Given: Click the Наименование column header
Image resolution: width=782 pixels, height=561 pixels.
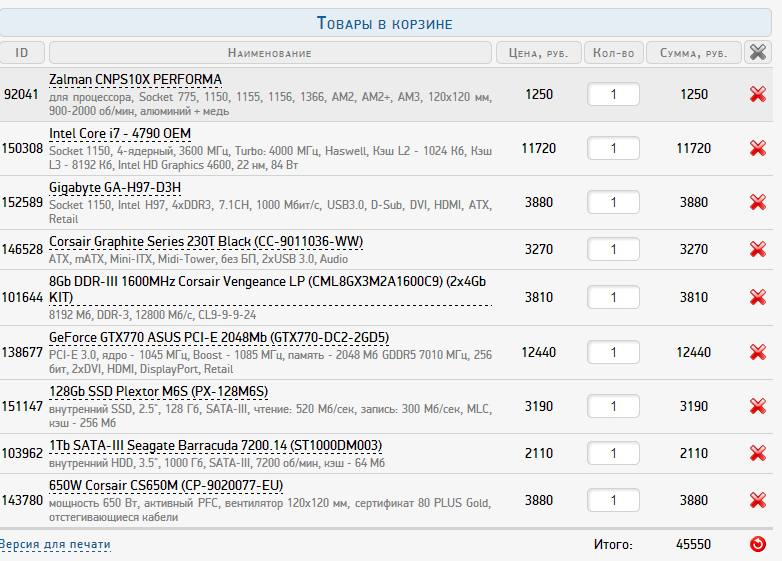Looking at the screenshot, I should click(270, 52).
